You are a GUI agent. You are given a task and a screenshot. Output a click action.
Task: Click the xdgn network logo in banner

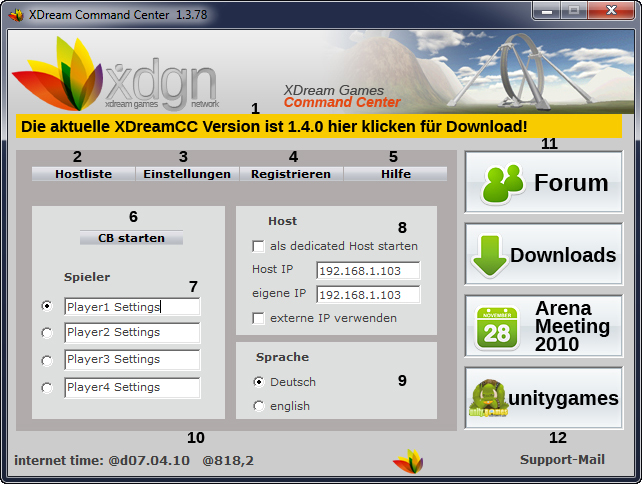coord(116,75)
